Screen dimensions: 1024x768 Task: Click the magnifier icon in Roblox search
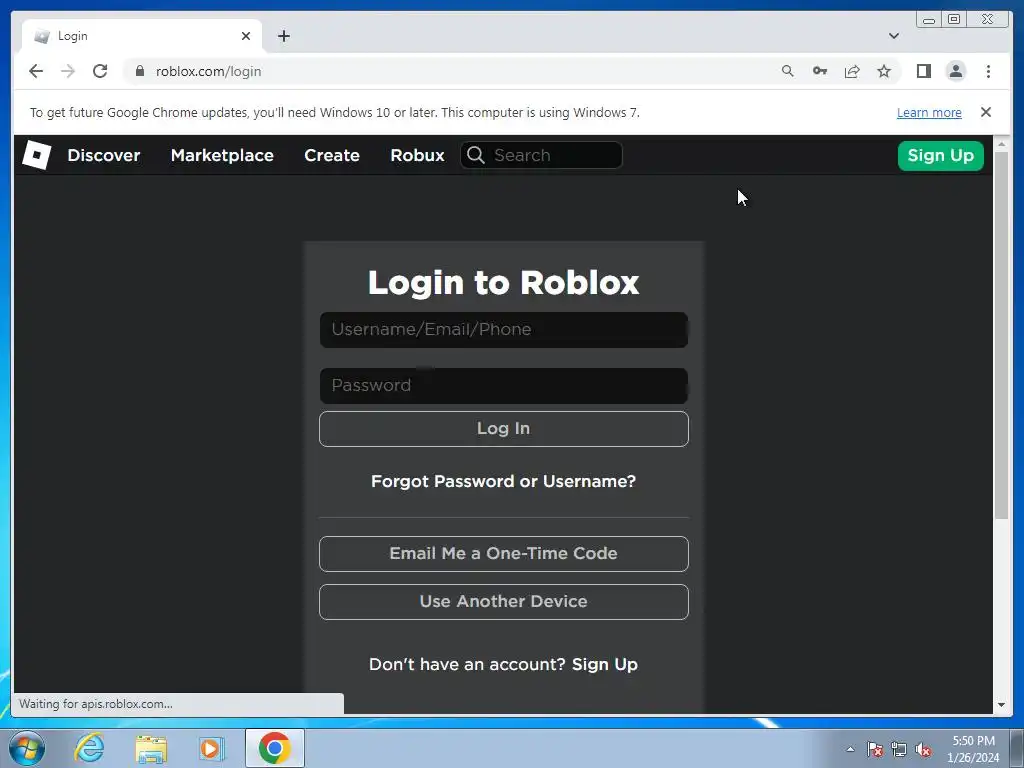(x=475, y=155)
